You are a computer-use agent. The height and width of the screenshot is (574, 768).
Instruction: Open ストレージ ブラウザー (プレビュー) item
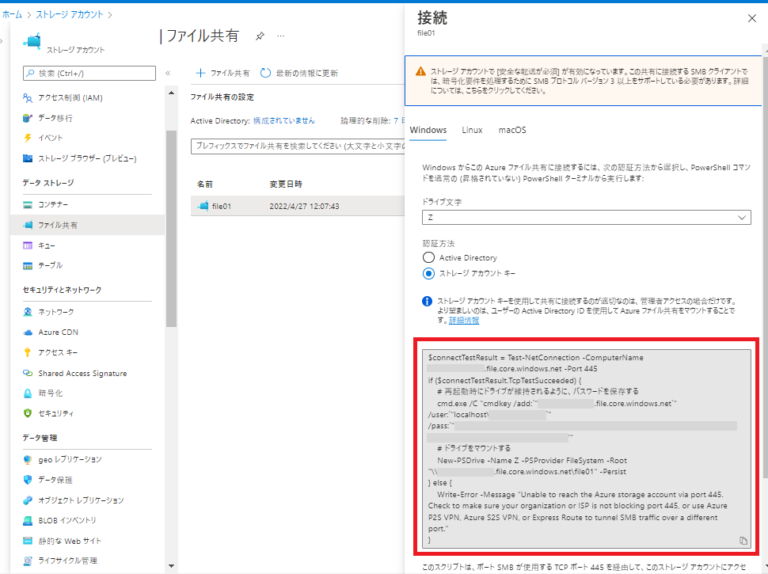86,158
